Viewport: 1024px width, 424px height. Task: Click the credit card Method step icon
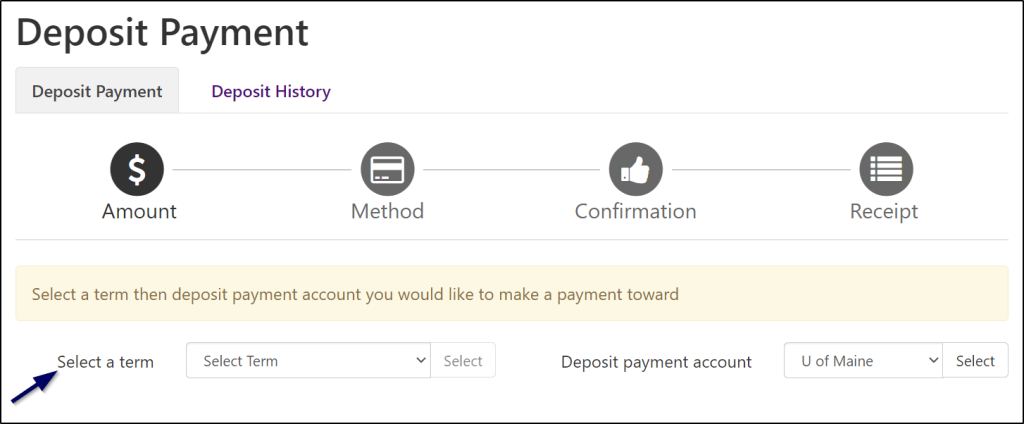pos(387,170)
